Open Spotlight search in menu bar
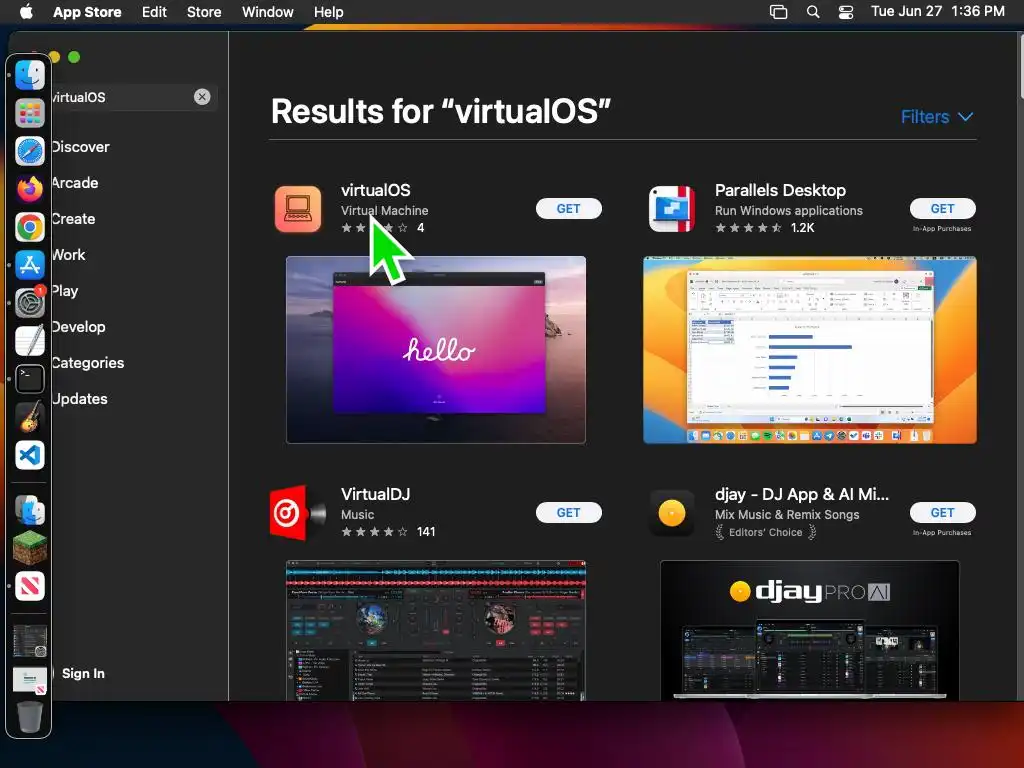1024x768 pixels. pyautogui.click(x=813, y=12)
